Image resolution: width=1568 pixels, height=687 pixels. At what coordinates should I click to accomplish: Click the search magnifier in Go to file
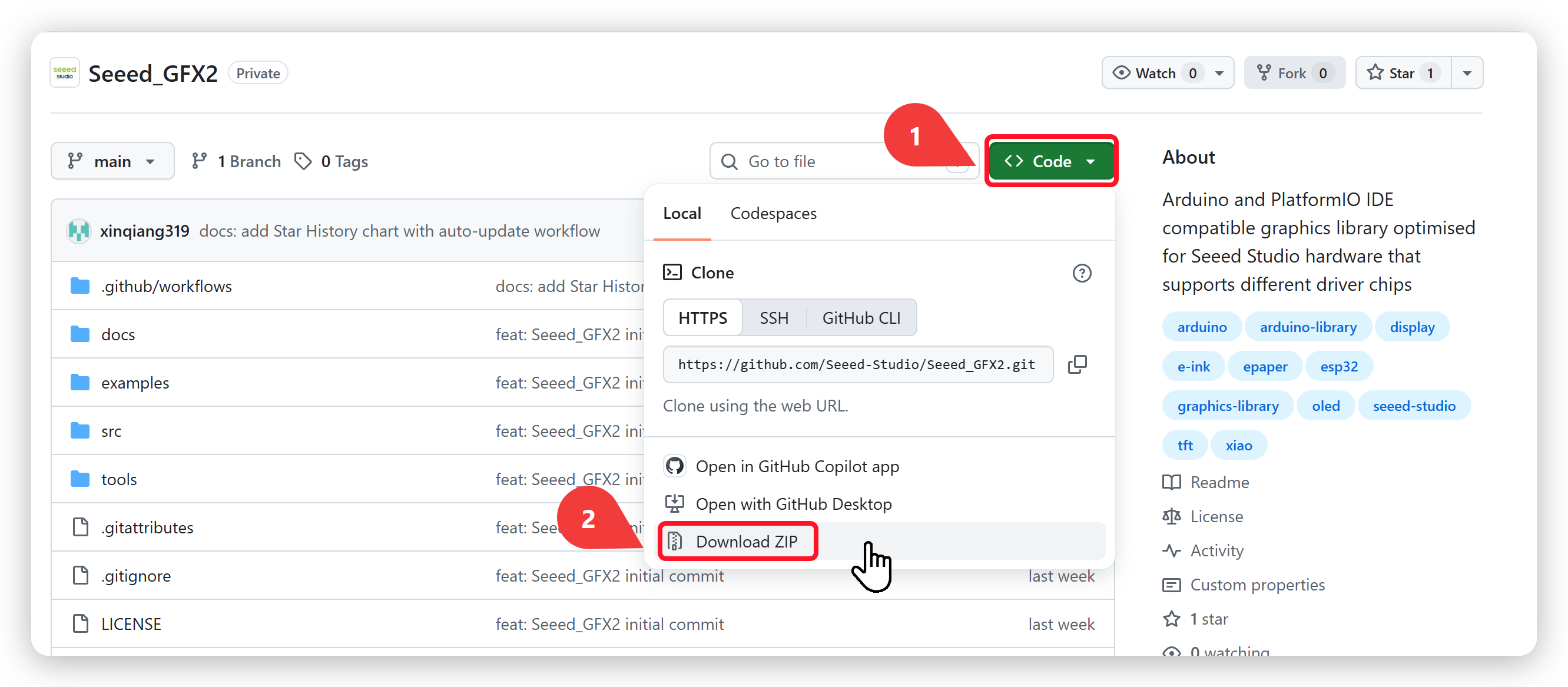[x=729, y=162]
